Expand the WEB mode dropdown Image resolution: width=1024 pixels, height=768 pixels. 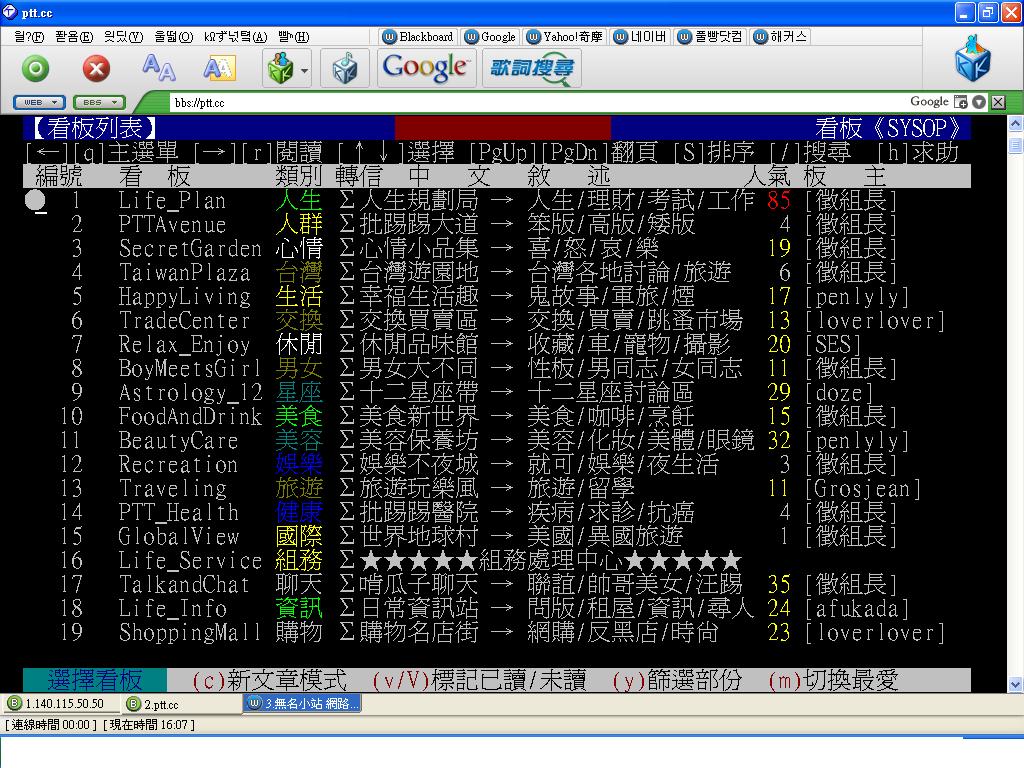(40, 102)
